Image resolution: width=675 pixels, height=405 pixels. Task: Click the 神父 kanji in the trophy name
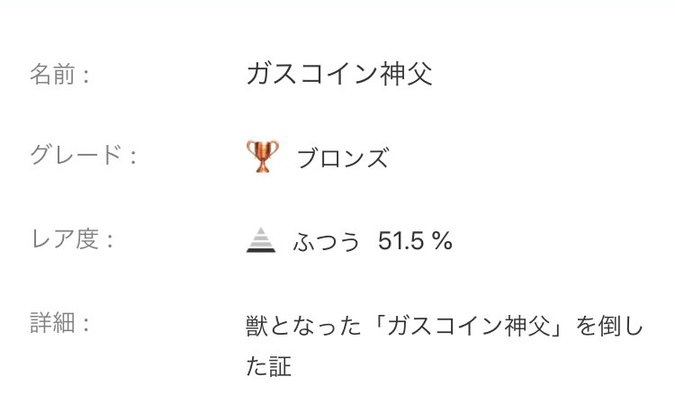[x=409, y=74]
